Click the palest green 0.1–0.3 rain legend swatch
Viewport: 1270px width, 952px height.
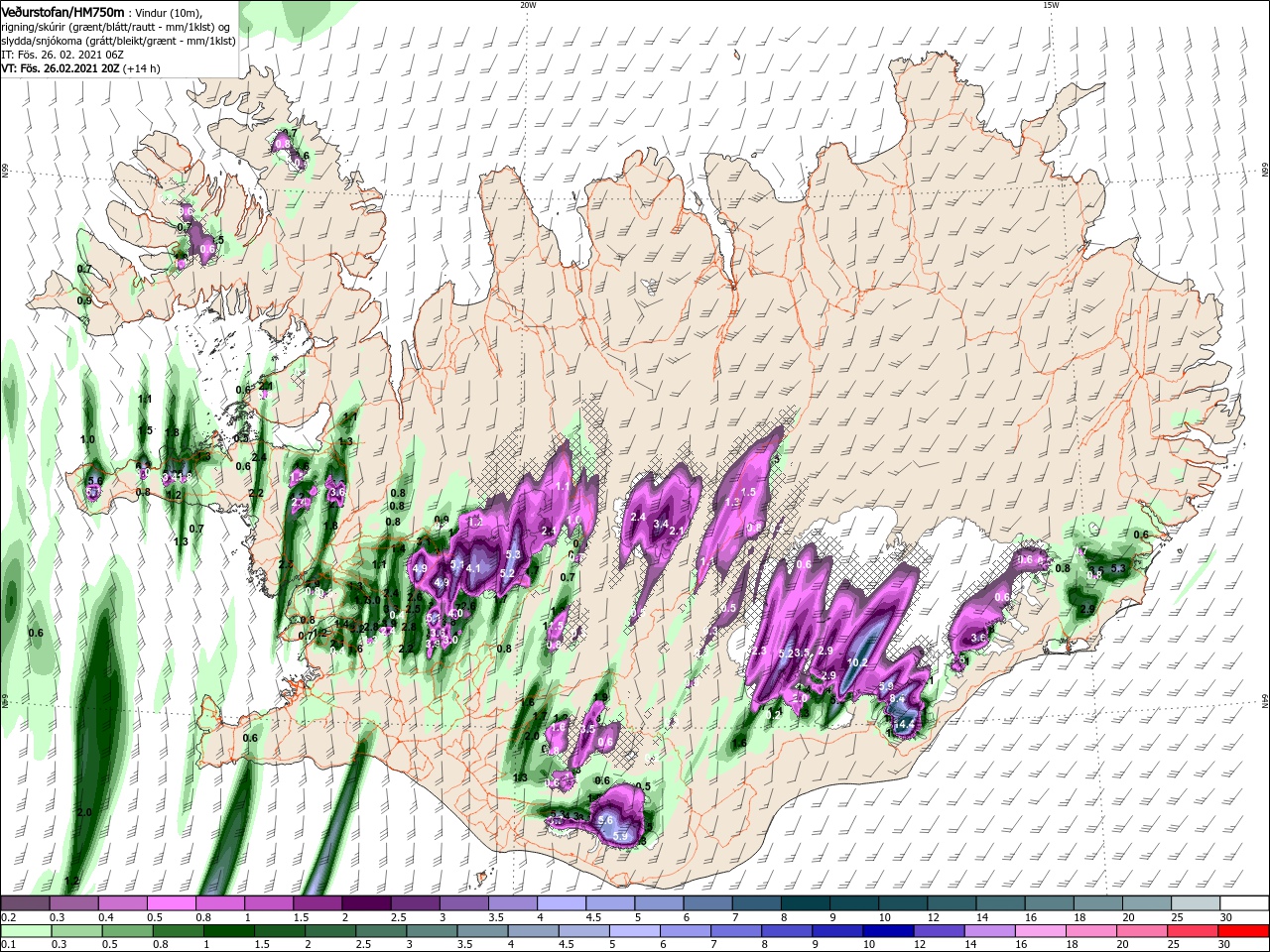click(x=25, y=931)
